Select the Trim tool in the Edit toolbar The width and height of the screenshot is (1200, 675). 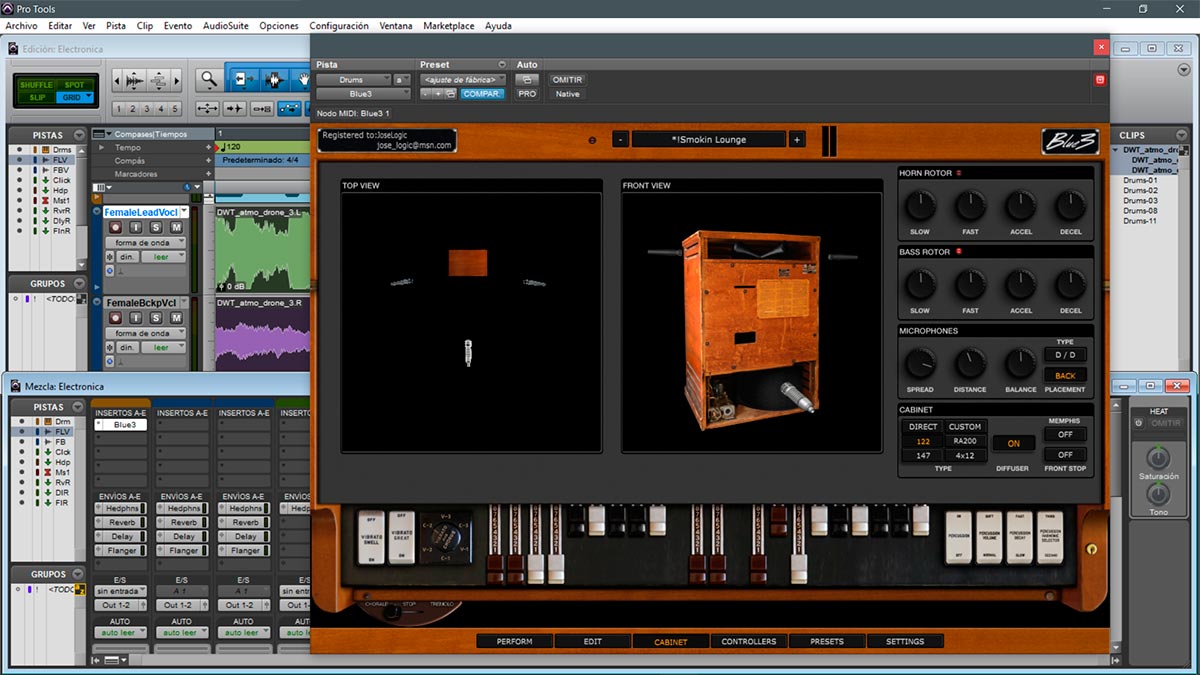pyautogui.click(x=241, y=80)
